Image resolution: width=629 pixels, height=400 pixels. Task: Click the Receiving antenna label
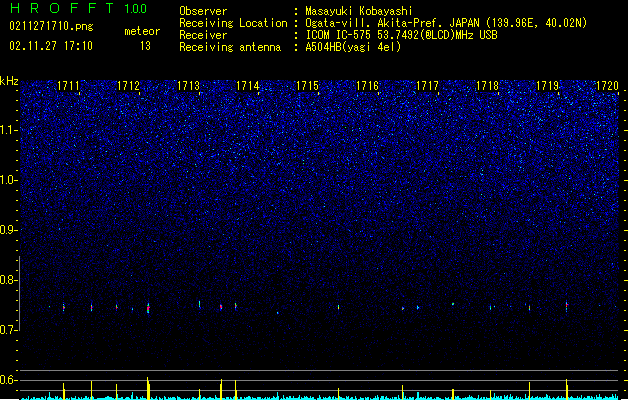click(x=230, y=47)
